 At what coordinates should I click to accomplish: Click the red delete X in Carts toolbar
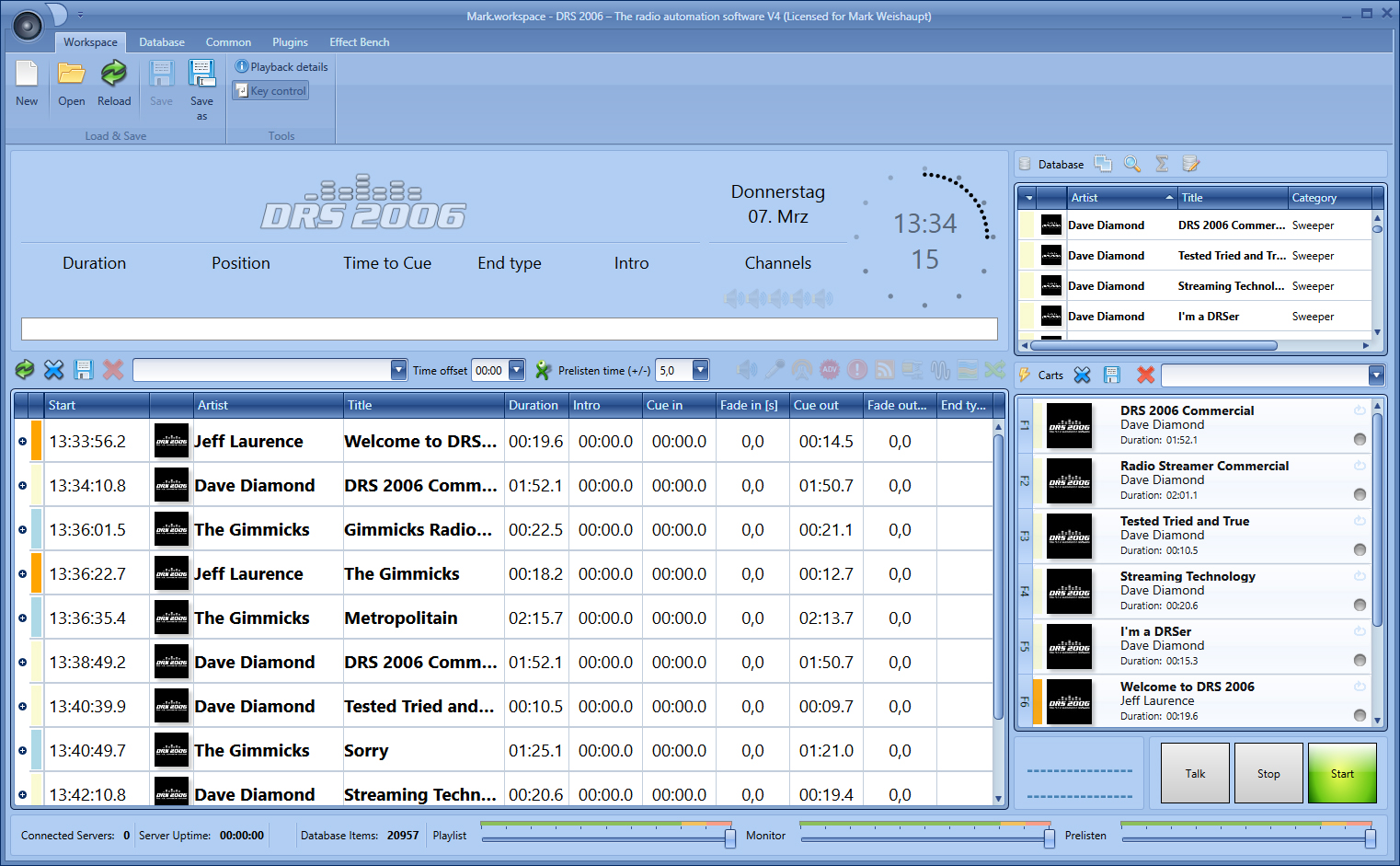[x=1145, y=375]
